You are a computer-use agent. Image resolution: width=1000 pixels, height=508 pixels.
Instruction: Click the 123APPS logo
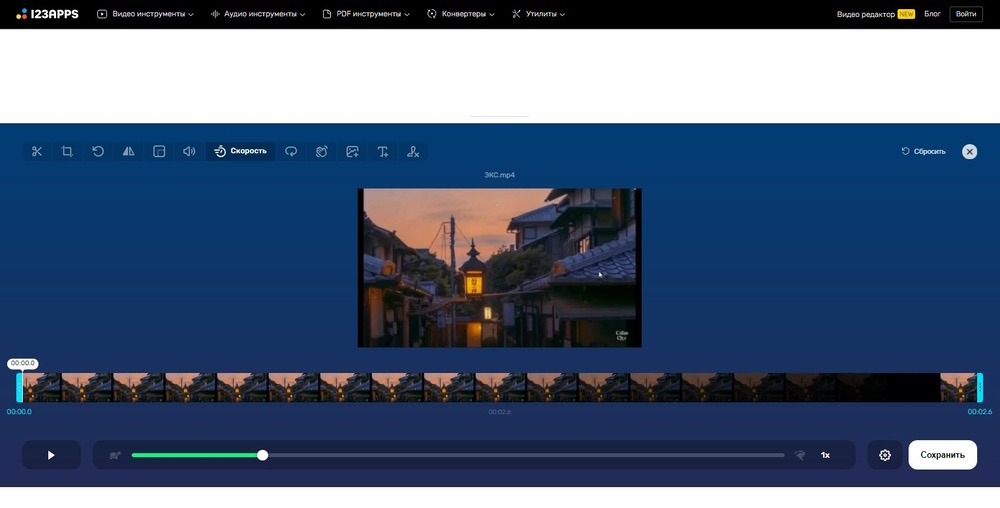(47, 14)
